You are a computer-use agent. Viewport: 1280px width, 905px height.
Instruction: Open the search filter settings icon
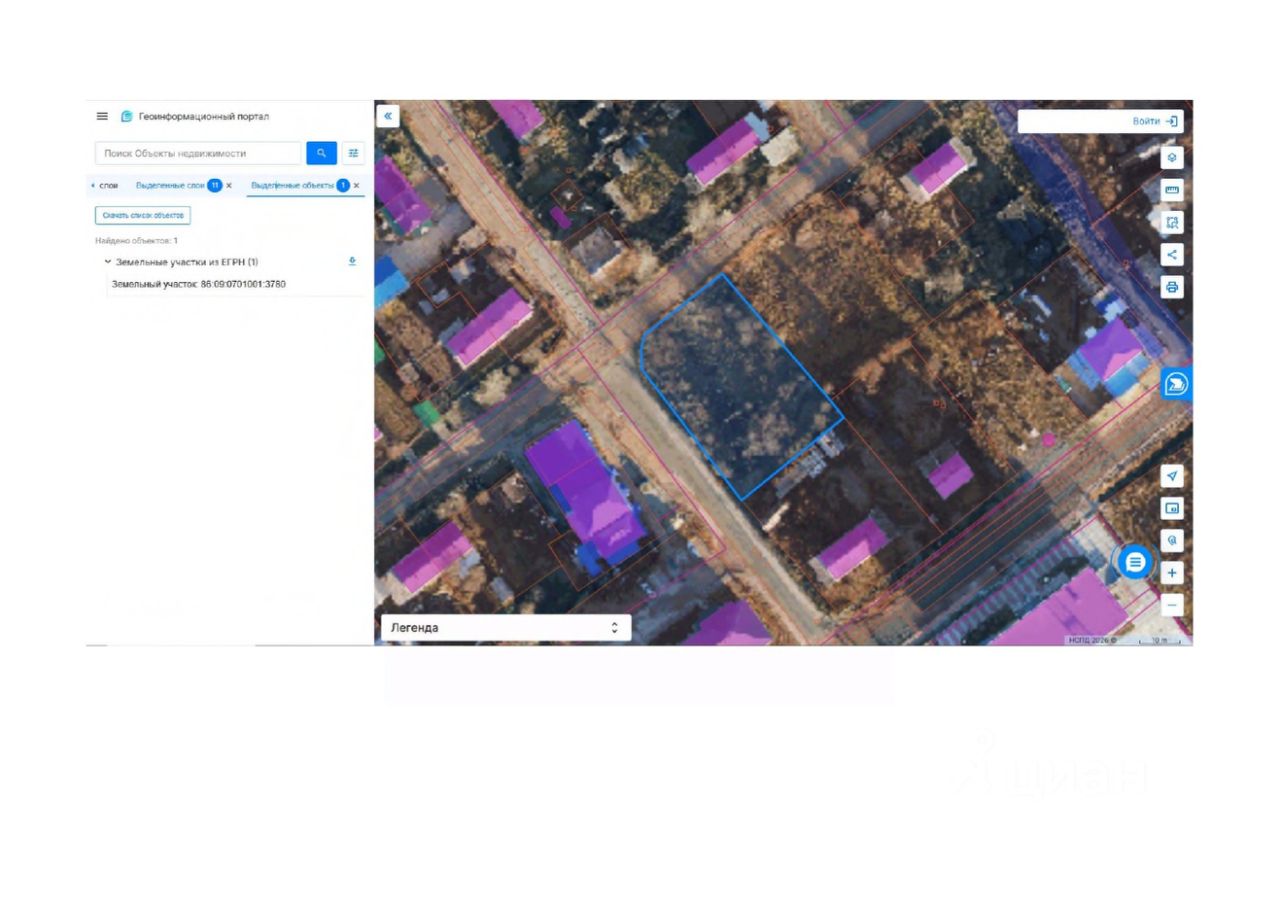[x=353, y=153]
